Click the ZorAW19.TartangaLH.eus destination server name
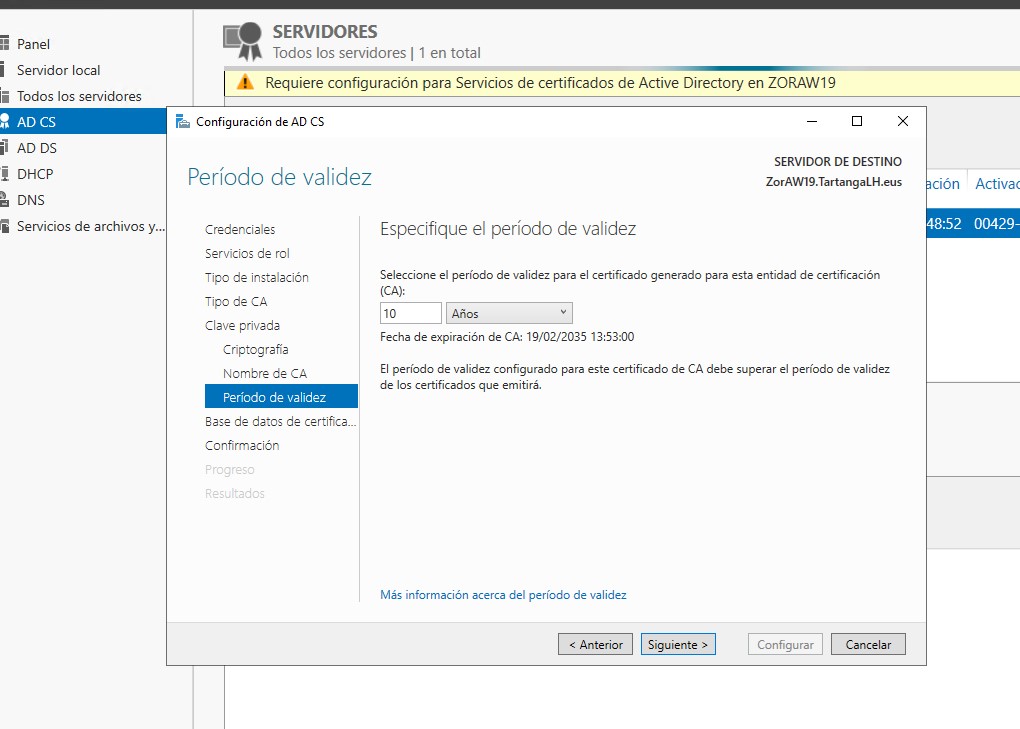Image resolution: width=1020 pixels, height=729 pixels. coord(834,182)
